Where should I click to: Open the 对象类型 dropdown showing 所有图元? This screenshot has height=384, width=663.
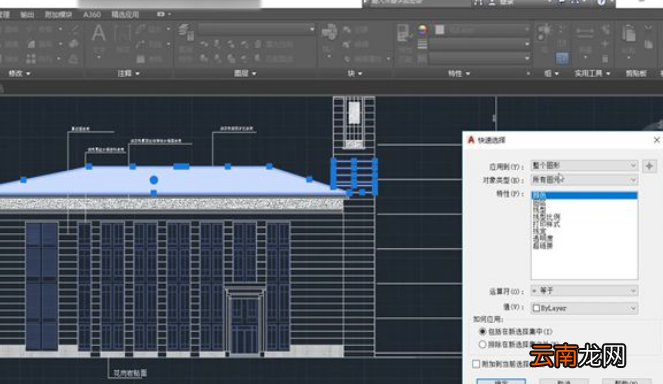(x=584, y=180)
